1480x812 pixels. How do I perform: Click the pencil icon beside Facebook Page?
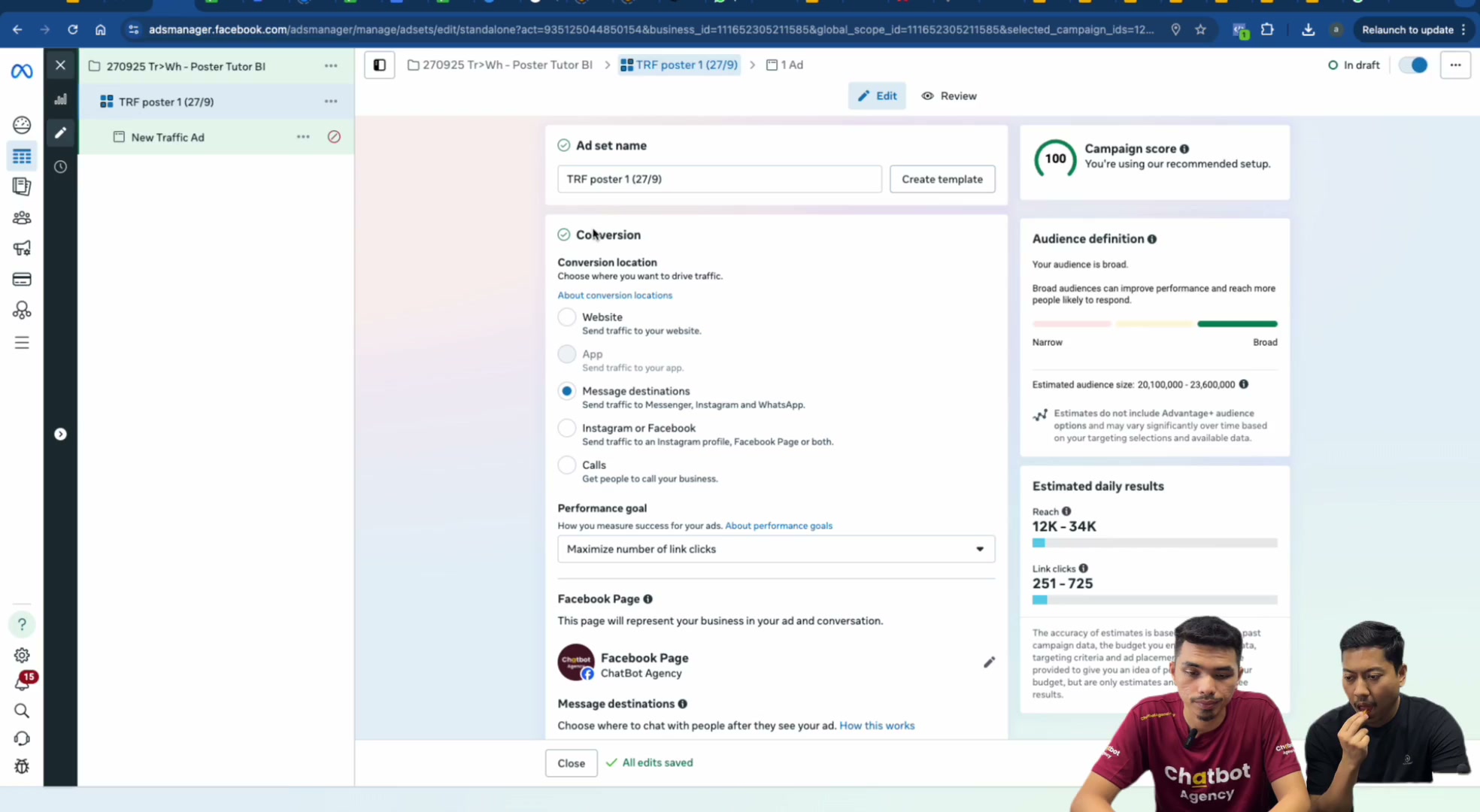[989, 662]
